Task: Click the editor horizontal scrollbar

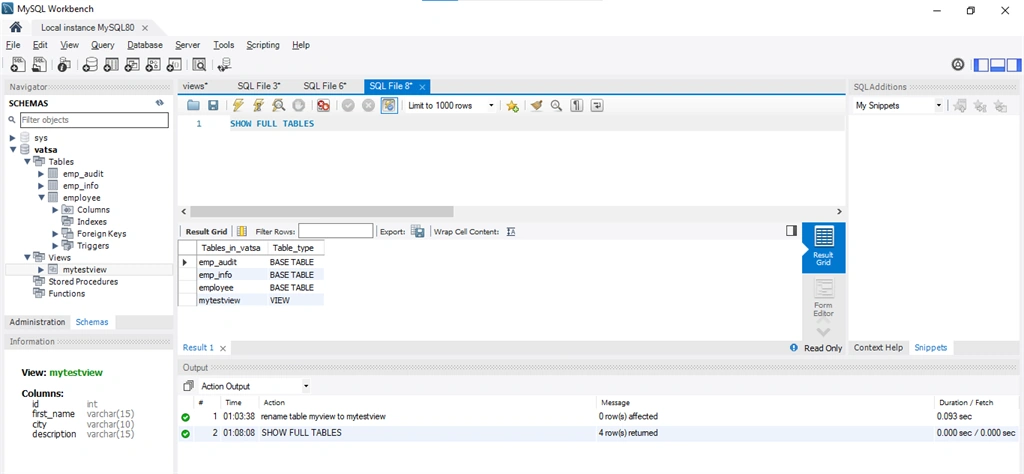Action: point(321,212)
